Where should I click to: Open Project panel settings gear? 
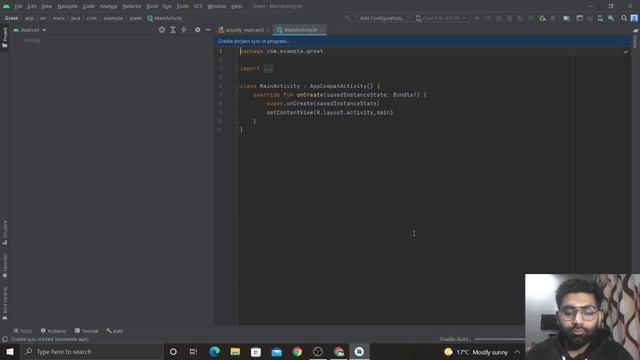click(x=198, y=30)
